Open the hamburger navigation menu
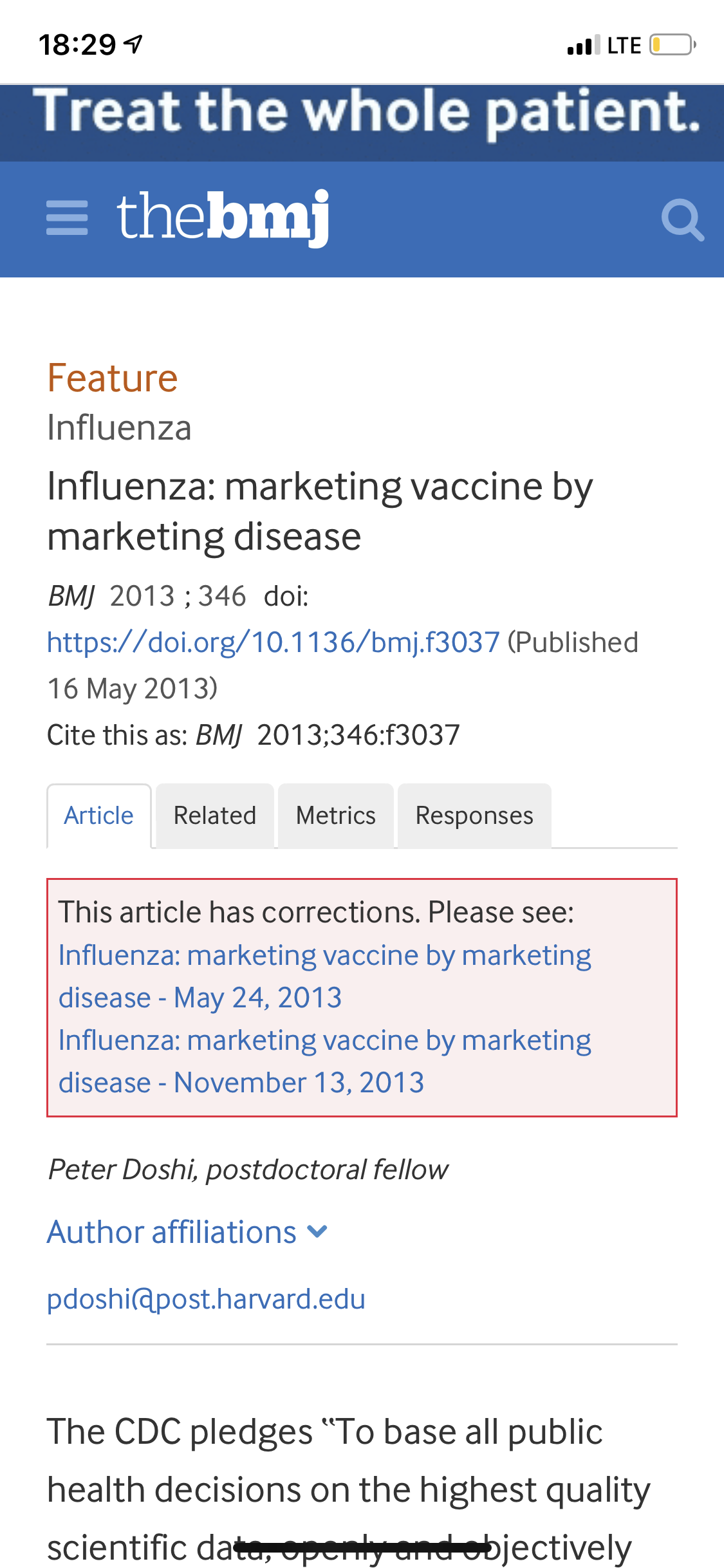The width and height of the screenshot is (724, 1568). point(67,218)
